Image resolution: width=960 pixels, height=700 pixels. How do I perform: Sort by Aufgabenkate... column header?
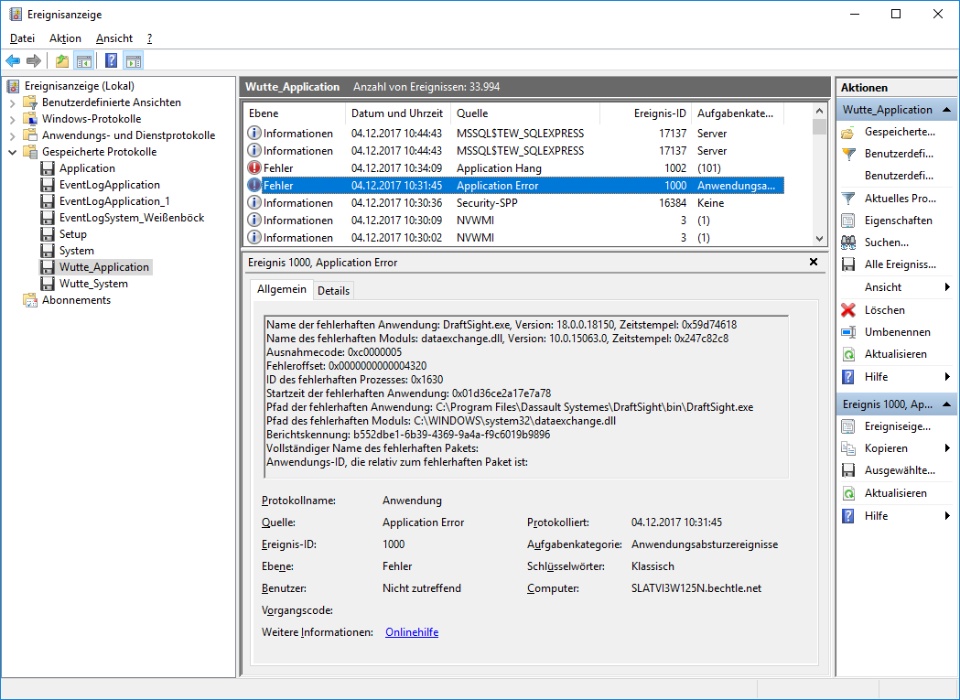pyautogui.click(x=738, y=113)
